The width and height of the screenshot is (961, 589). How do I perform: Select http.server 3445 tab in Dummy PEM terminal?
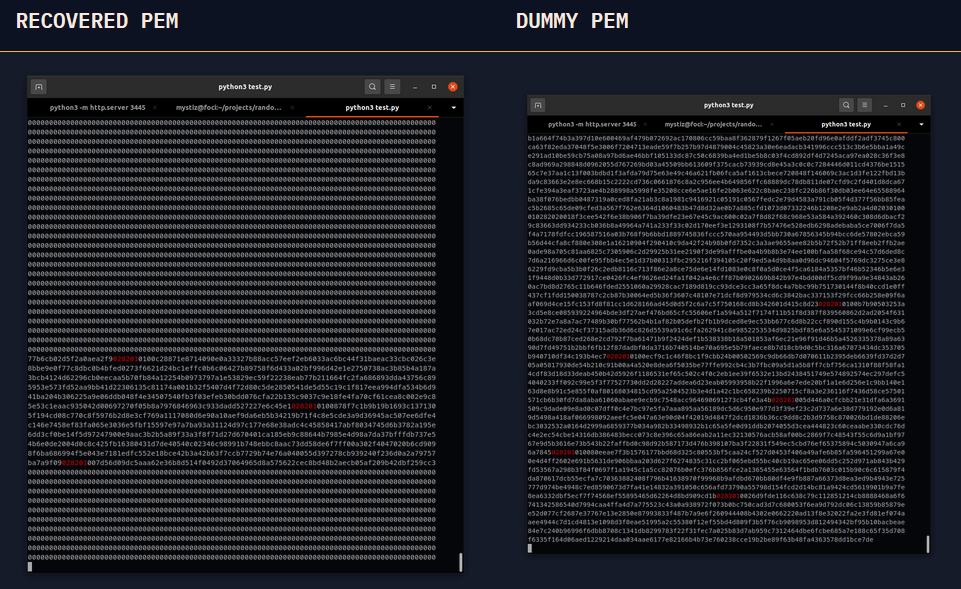tap(592, 124)
